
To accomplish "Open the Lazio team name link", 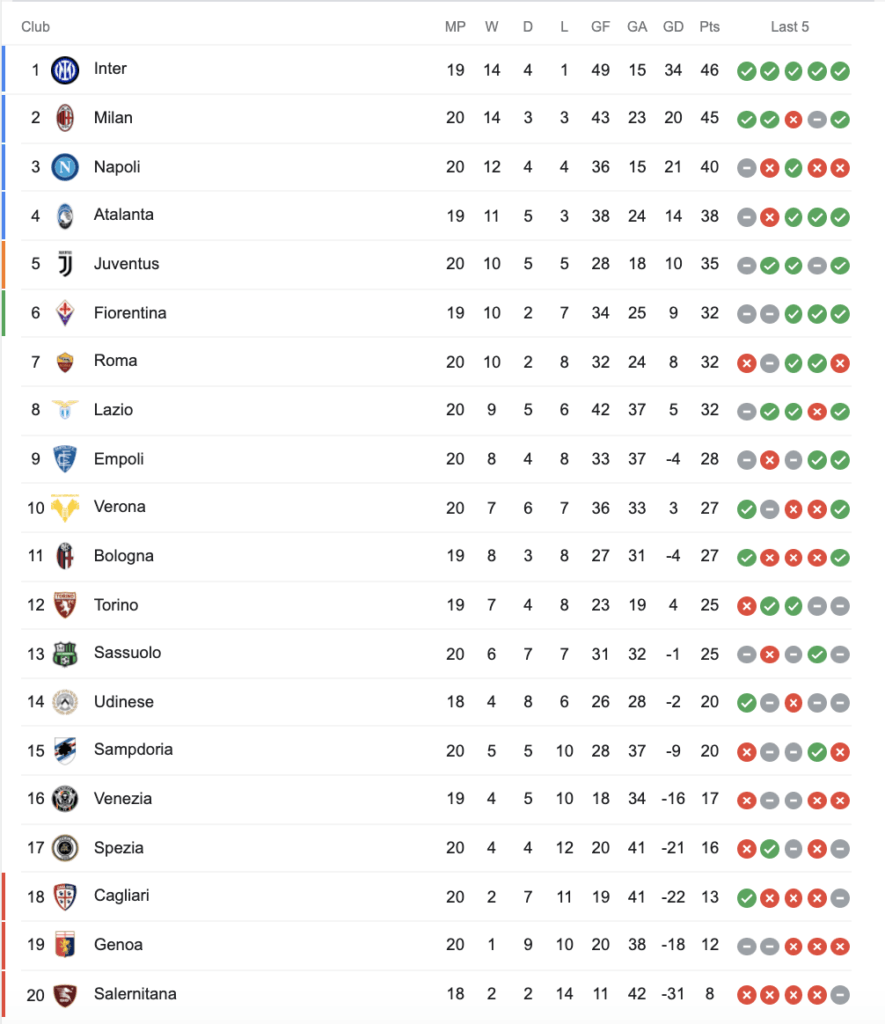I will tap(113, 410).
